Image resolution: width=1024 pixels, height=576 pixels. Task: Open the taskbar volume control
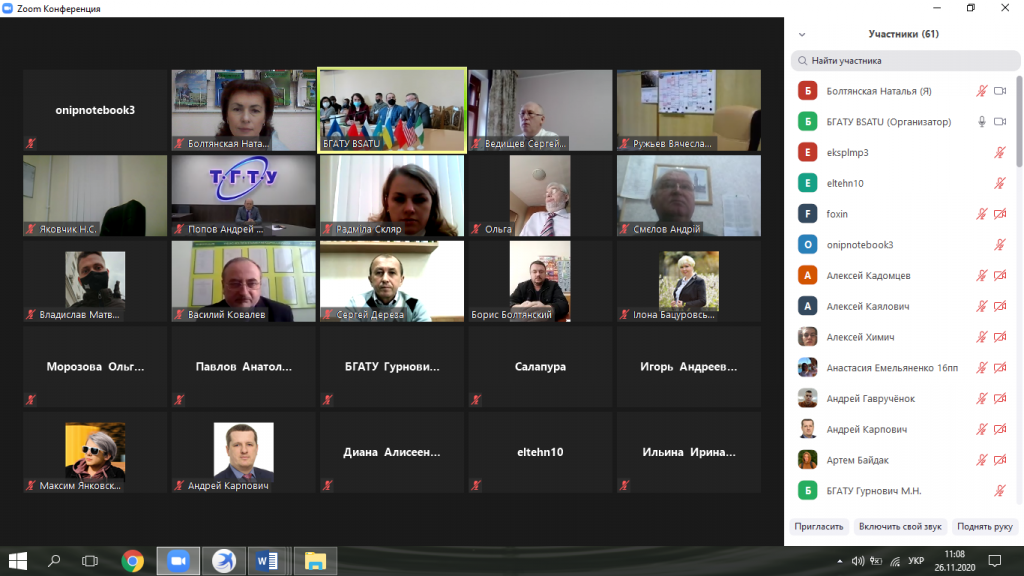click(x=857, y=561)
